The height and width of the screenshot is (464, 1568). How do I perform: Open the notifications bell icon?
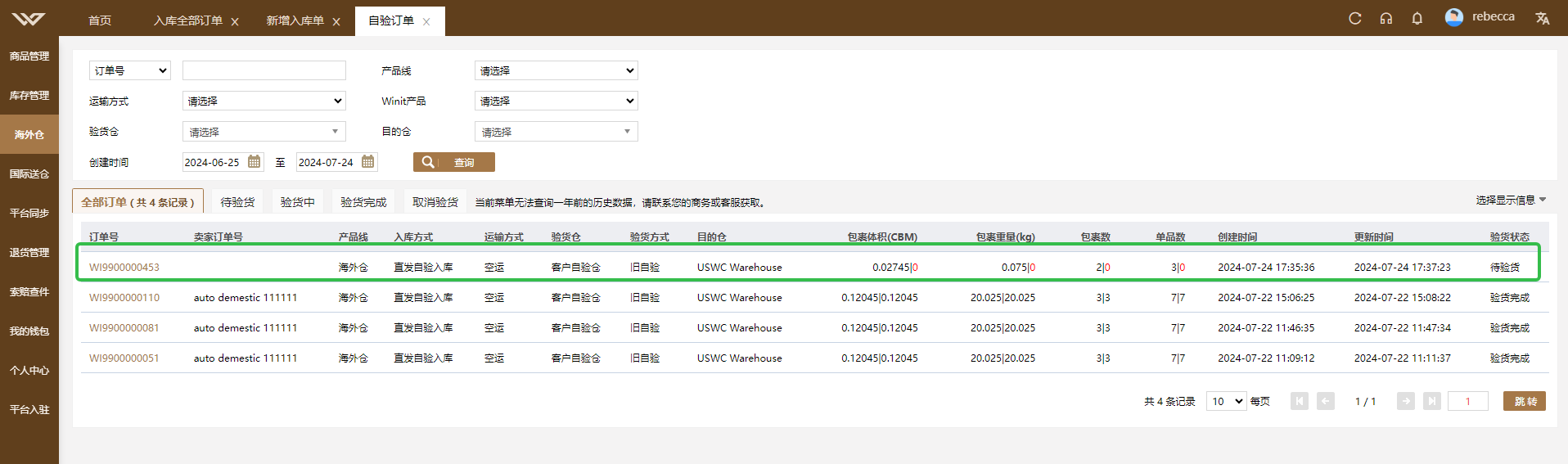[x=1417, y=18]
